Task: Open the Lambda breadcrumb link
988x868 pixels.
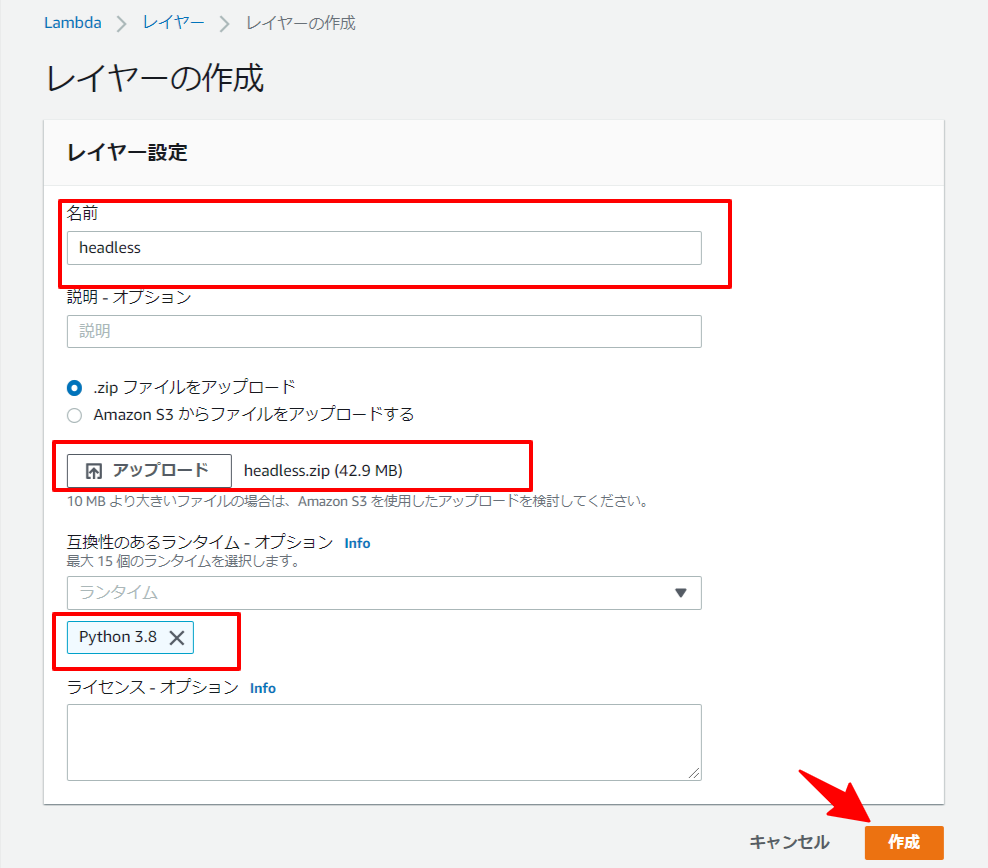Action: [x=72, y=23]
